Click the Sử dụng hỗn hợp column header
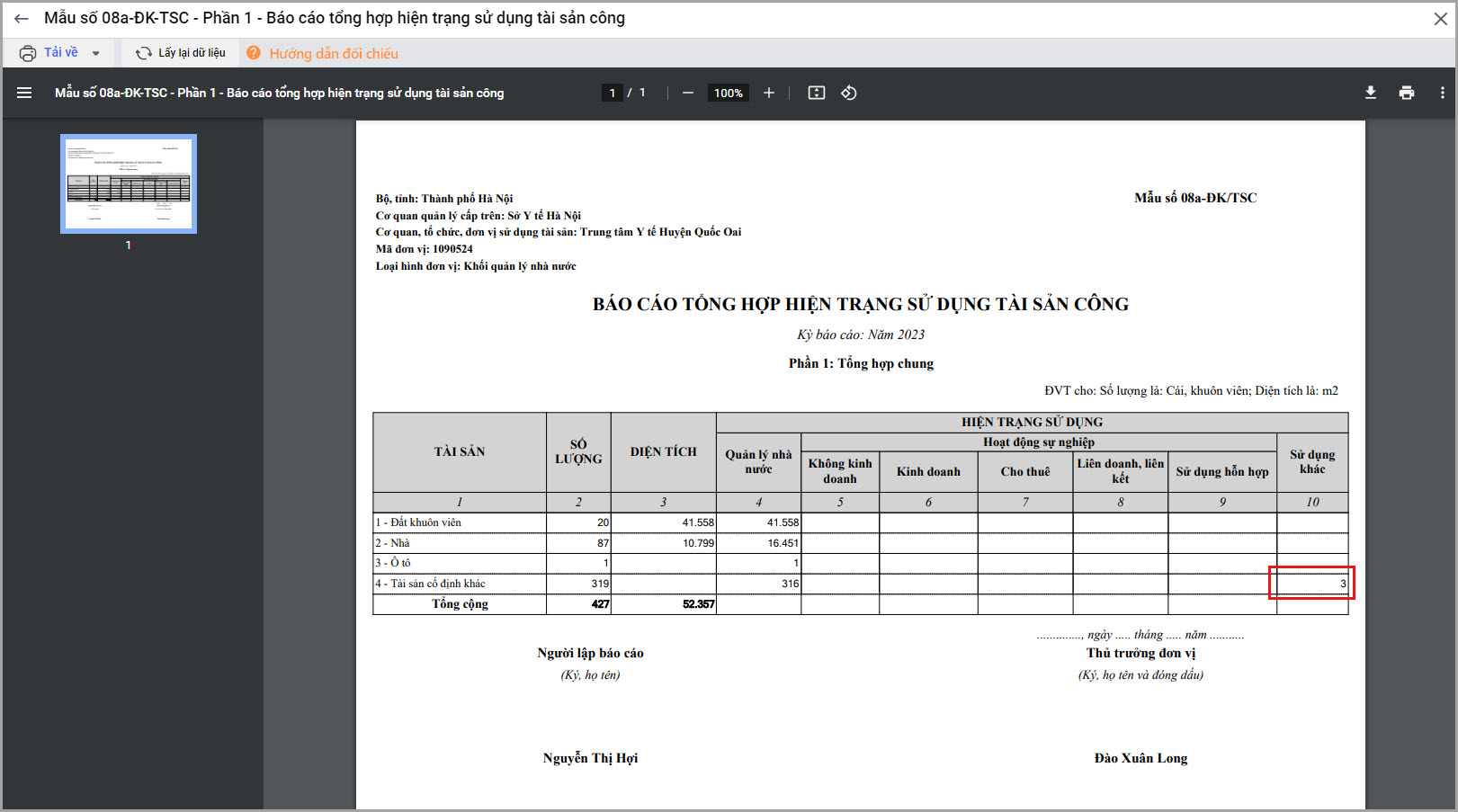This screenshot has height=812, width=1458. tap(1222, 471)
